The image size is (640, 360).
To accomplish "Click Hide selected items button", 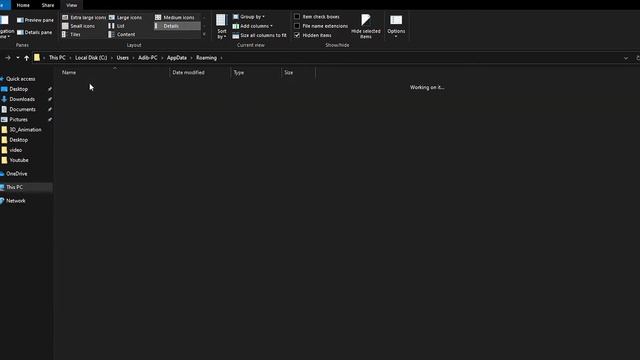I will (x=366, y=27).
